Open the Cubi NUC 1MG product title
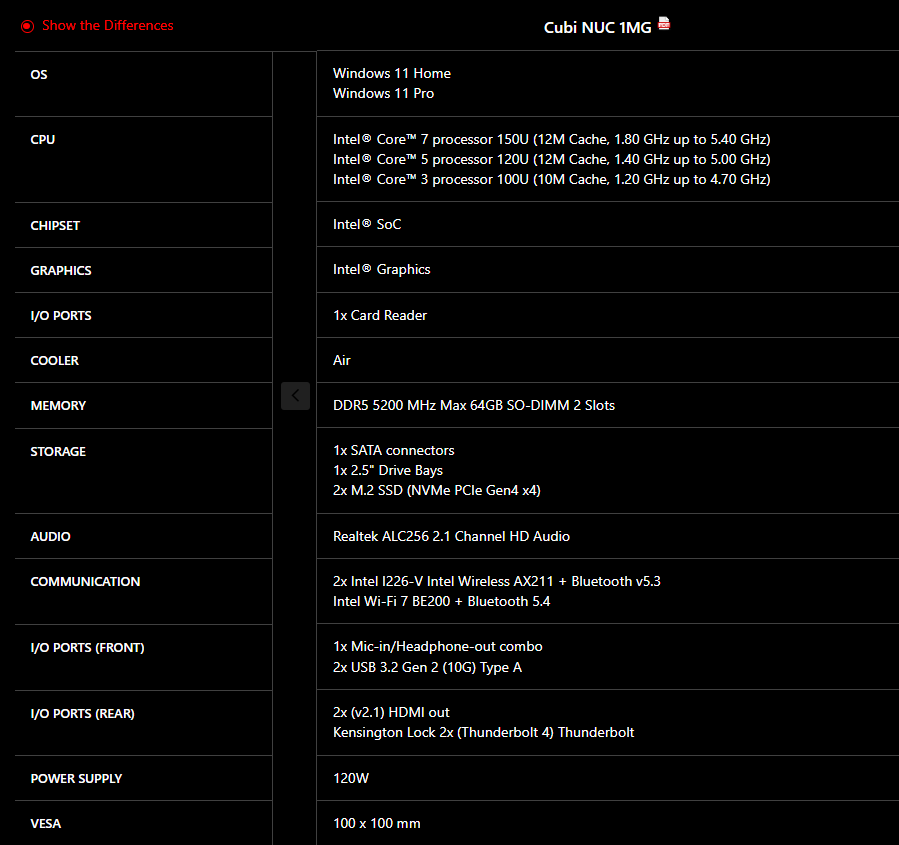Screen dimensions: 899x845 (597, 28)
